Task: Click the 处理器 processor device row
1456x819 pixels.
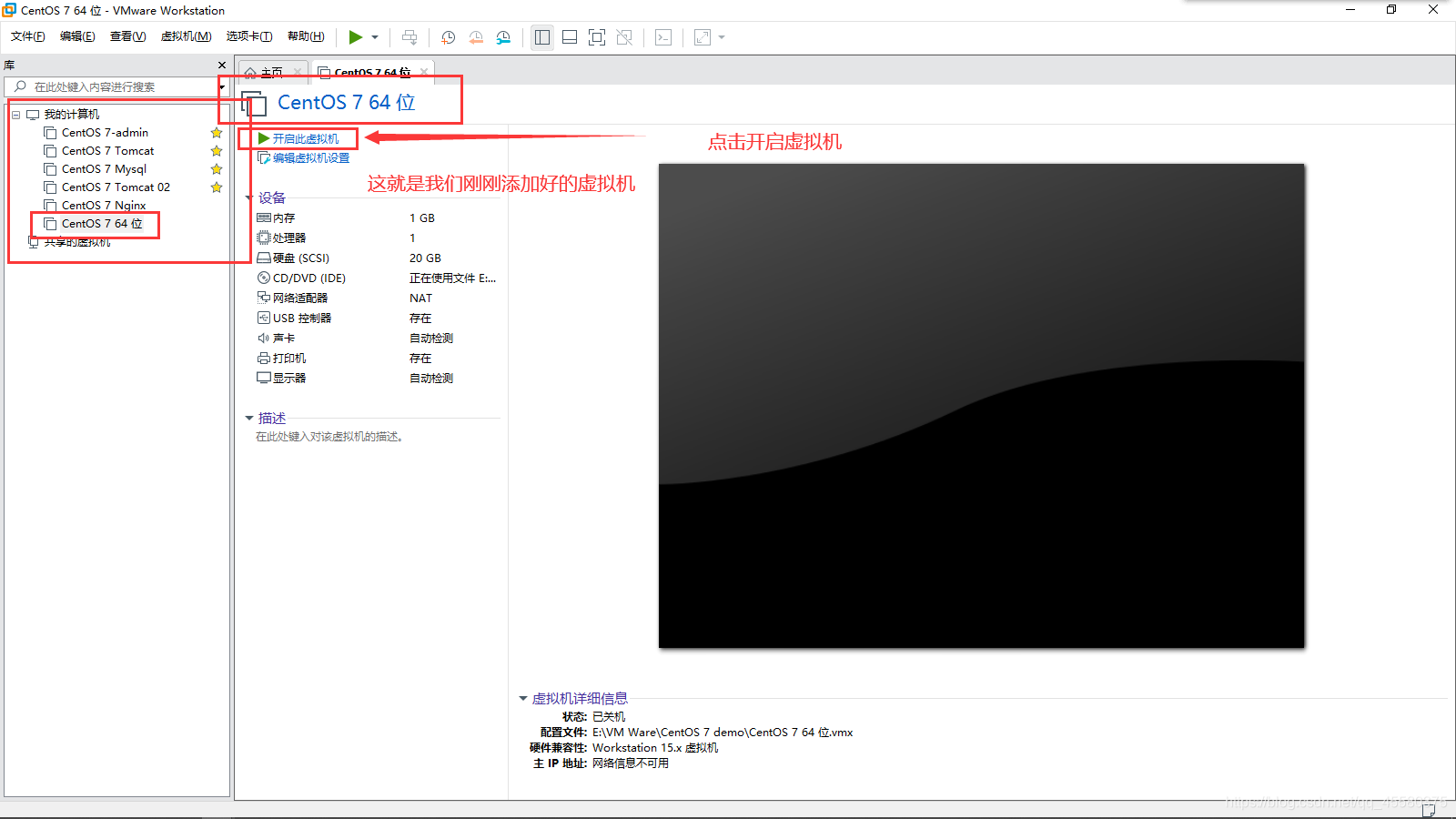Action: click(x=377, y=238)
